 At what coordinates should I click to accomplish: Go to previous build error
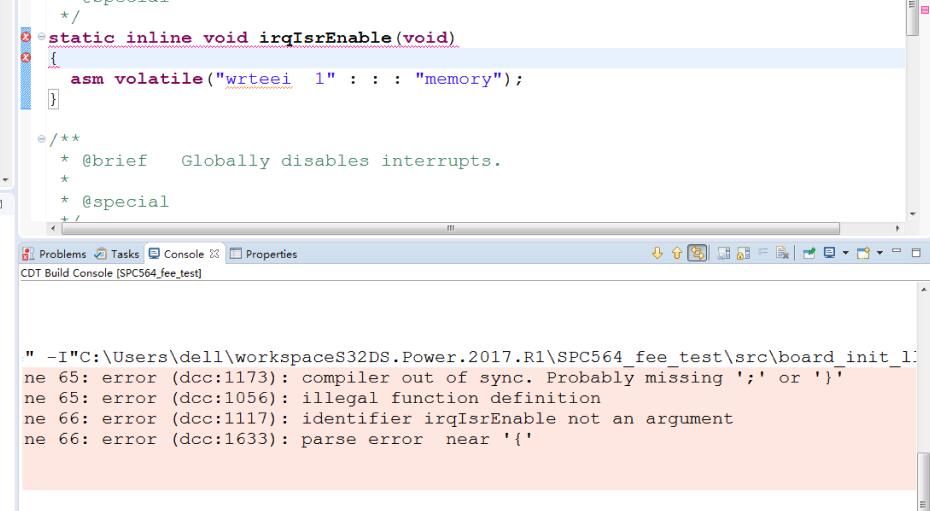click(677, 254)
